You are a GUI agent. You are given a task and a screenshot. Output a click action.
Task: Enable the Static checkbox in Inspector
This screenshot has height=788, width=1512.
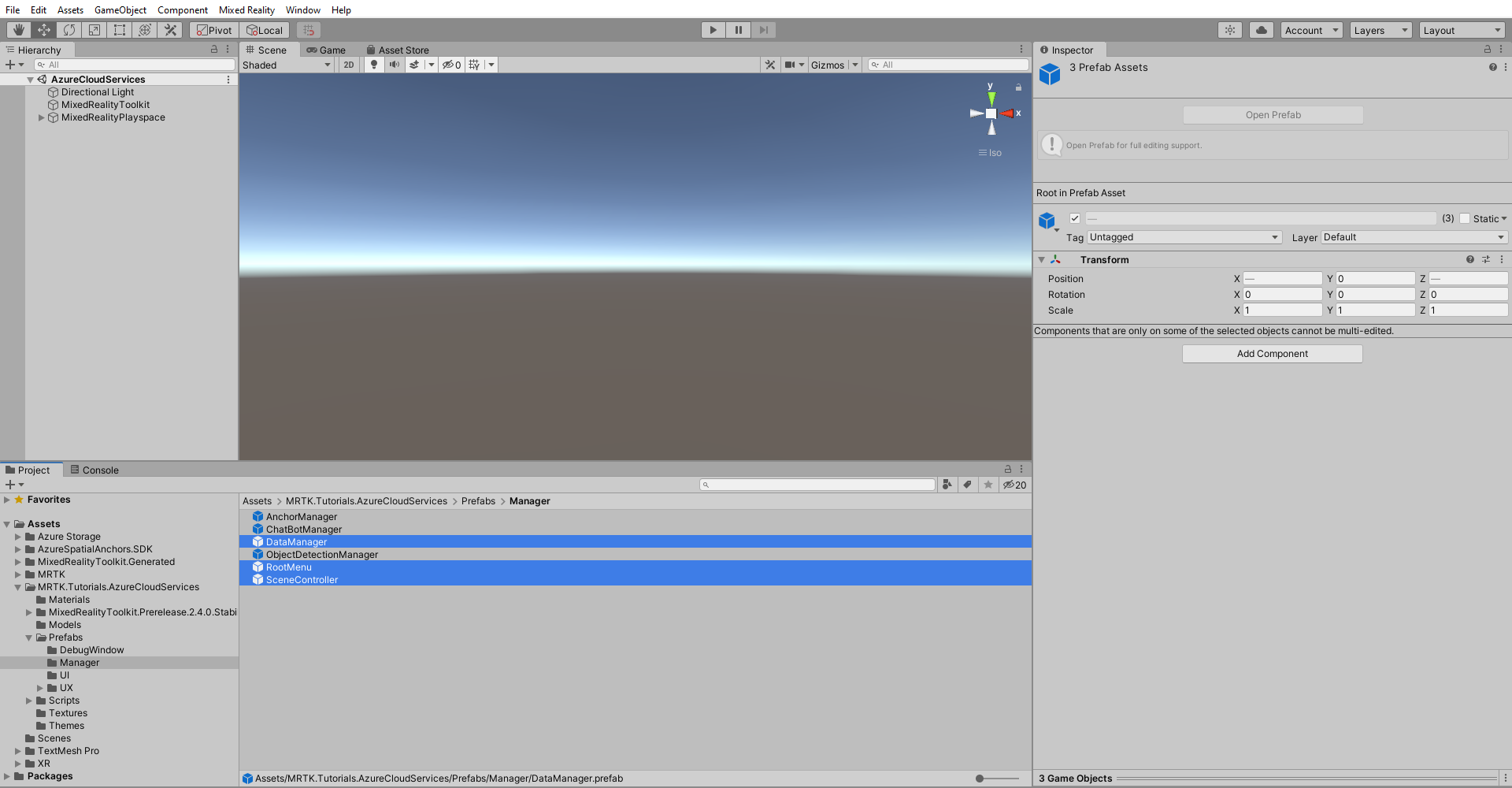click(x=1465, y=218)
